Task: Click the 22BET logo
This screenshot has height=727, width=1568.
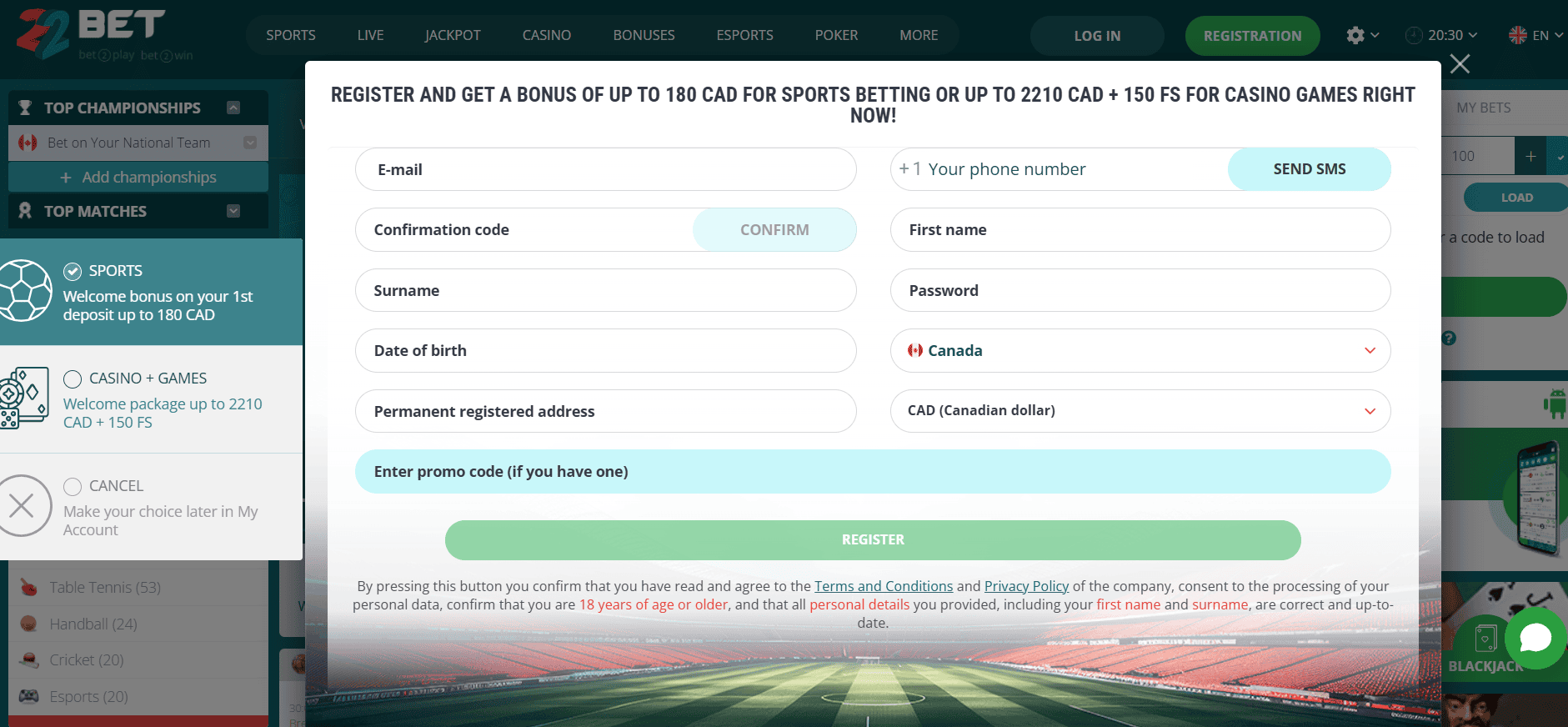Action: pyautogui.click(x=92, y=35)
